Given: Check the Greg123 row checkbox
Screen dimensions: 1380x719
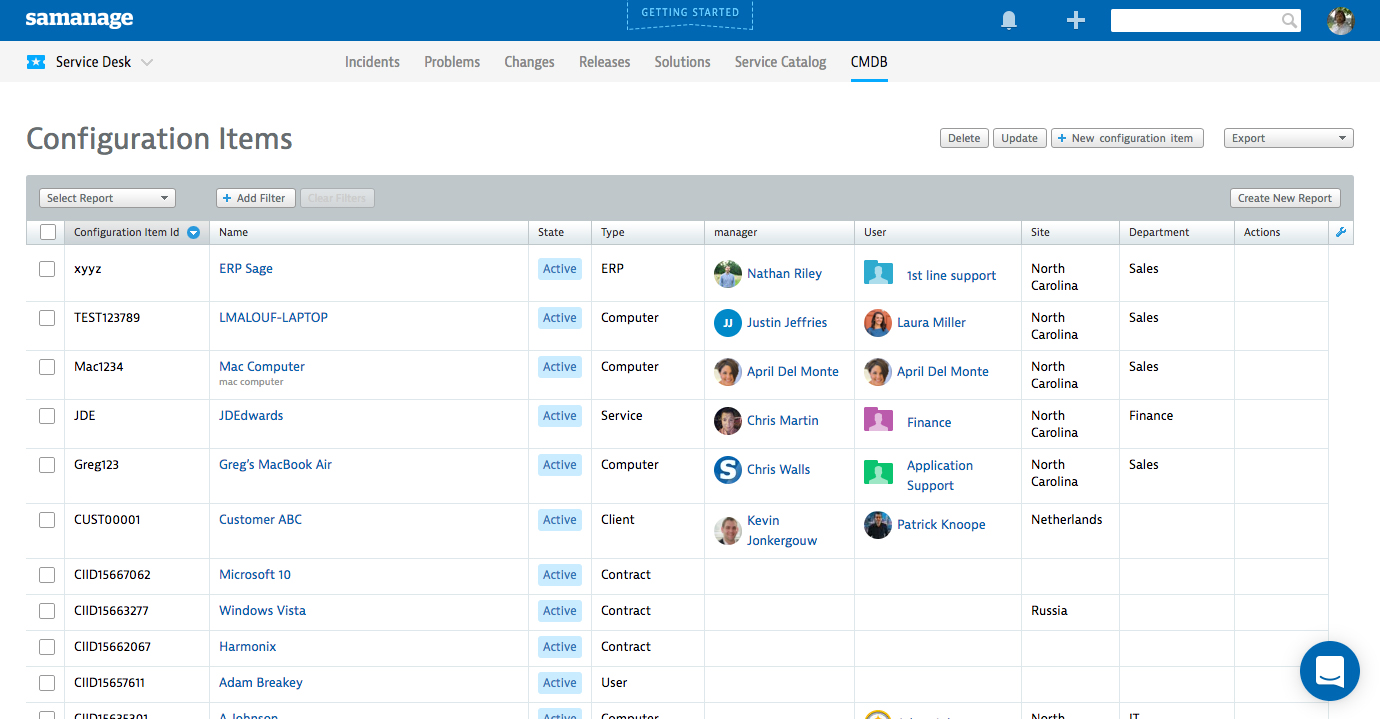Looking at the screenshot, I should coord(47,465).
